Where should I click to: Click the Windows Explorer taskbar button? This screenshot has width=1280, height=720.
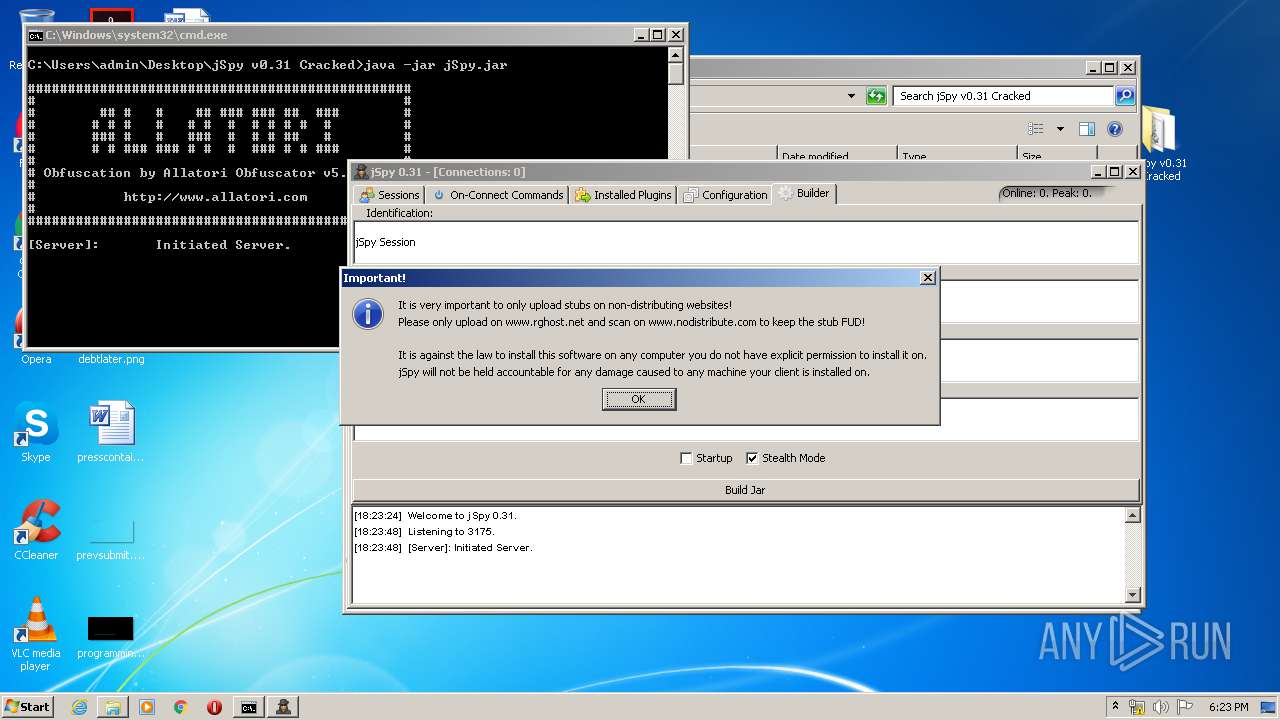tap(113, 707)
